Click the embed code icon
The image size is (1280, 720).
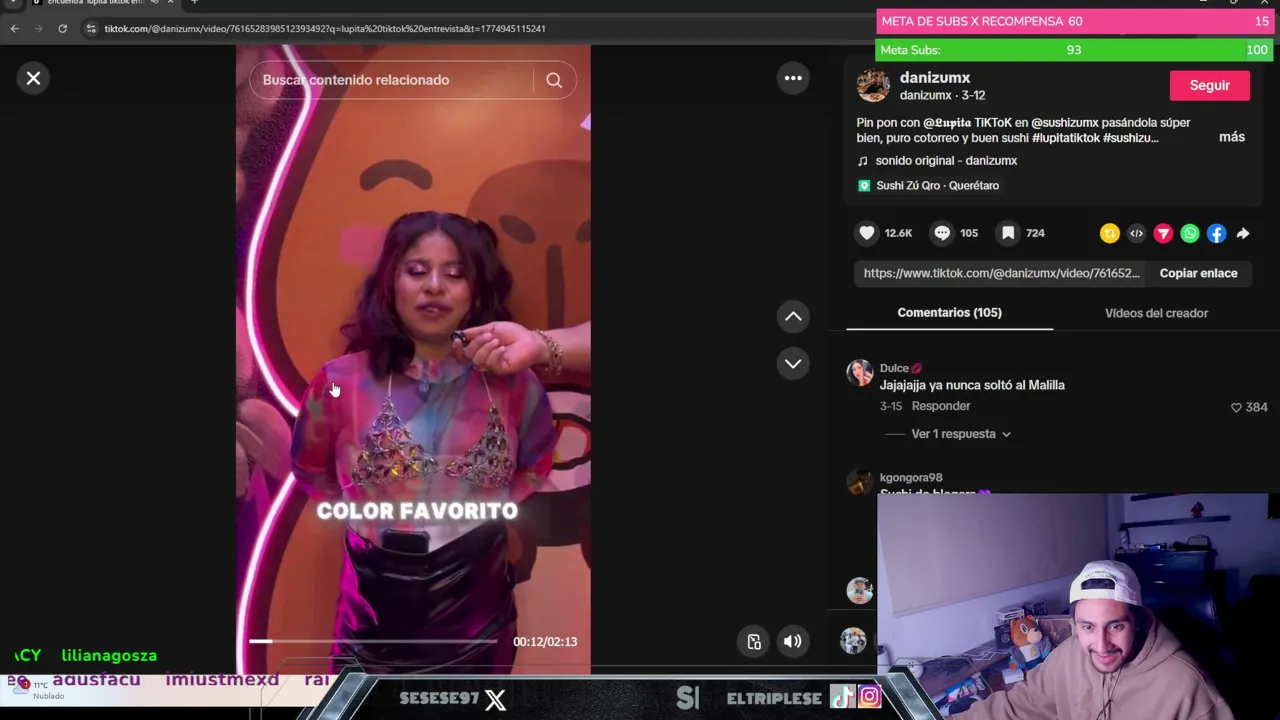[1136, 233]
